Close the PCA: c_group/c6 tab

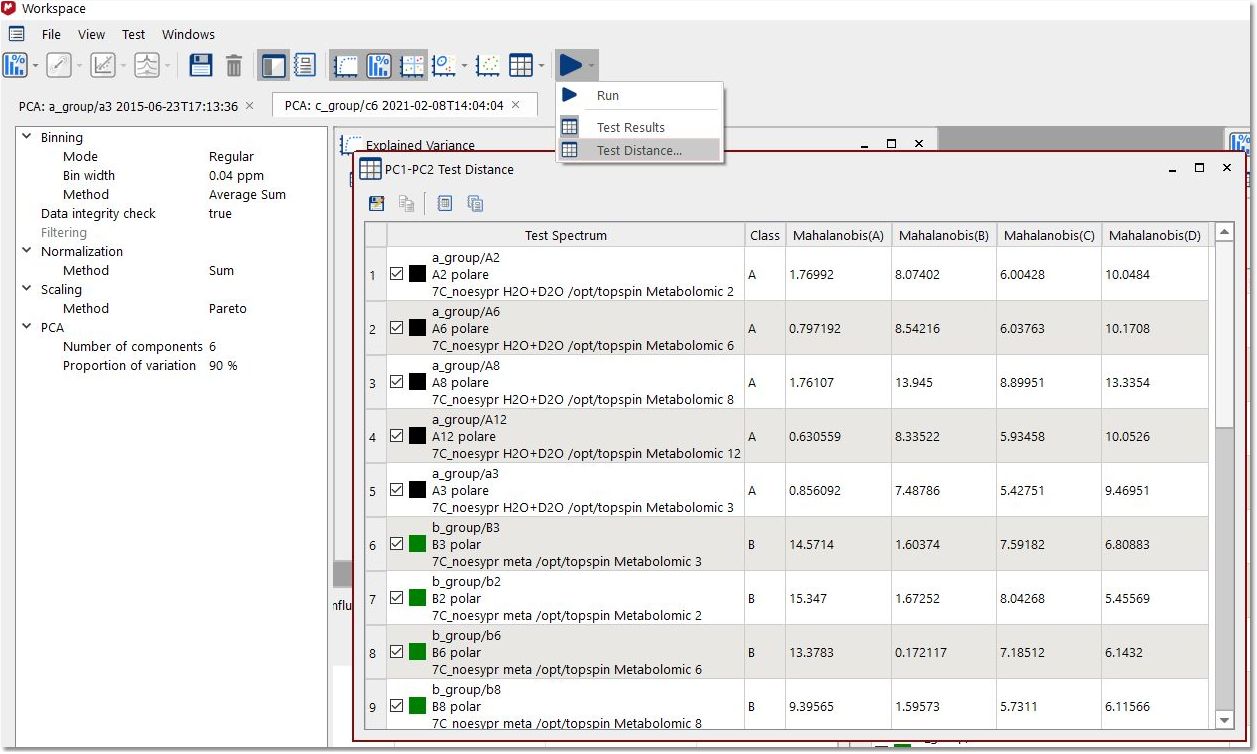coord(516,105)
